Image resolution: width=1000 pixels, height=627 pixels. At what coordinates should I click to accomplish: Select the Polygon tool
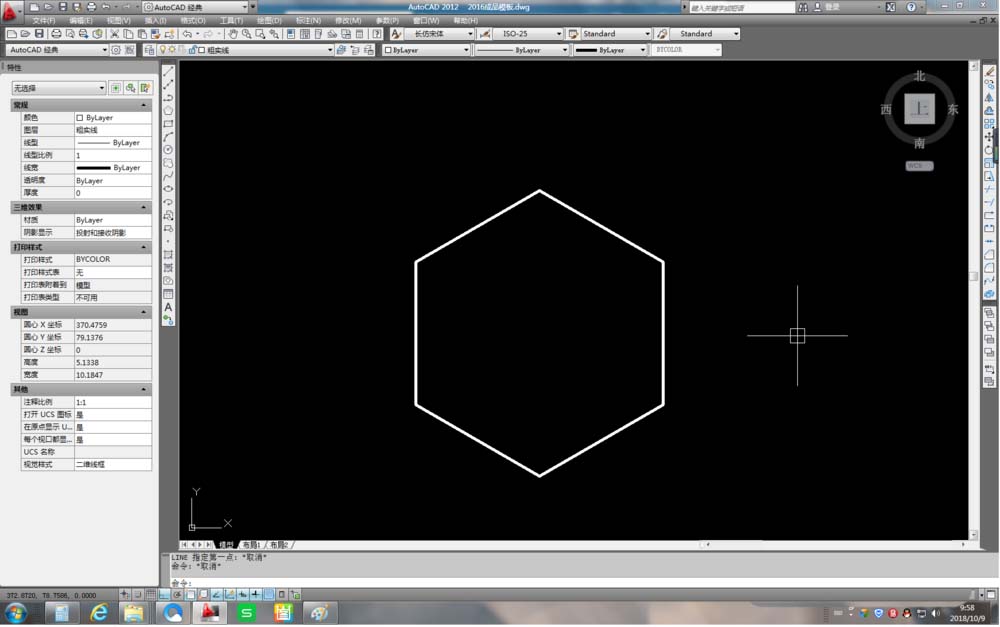tap(168, 111)
